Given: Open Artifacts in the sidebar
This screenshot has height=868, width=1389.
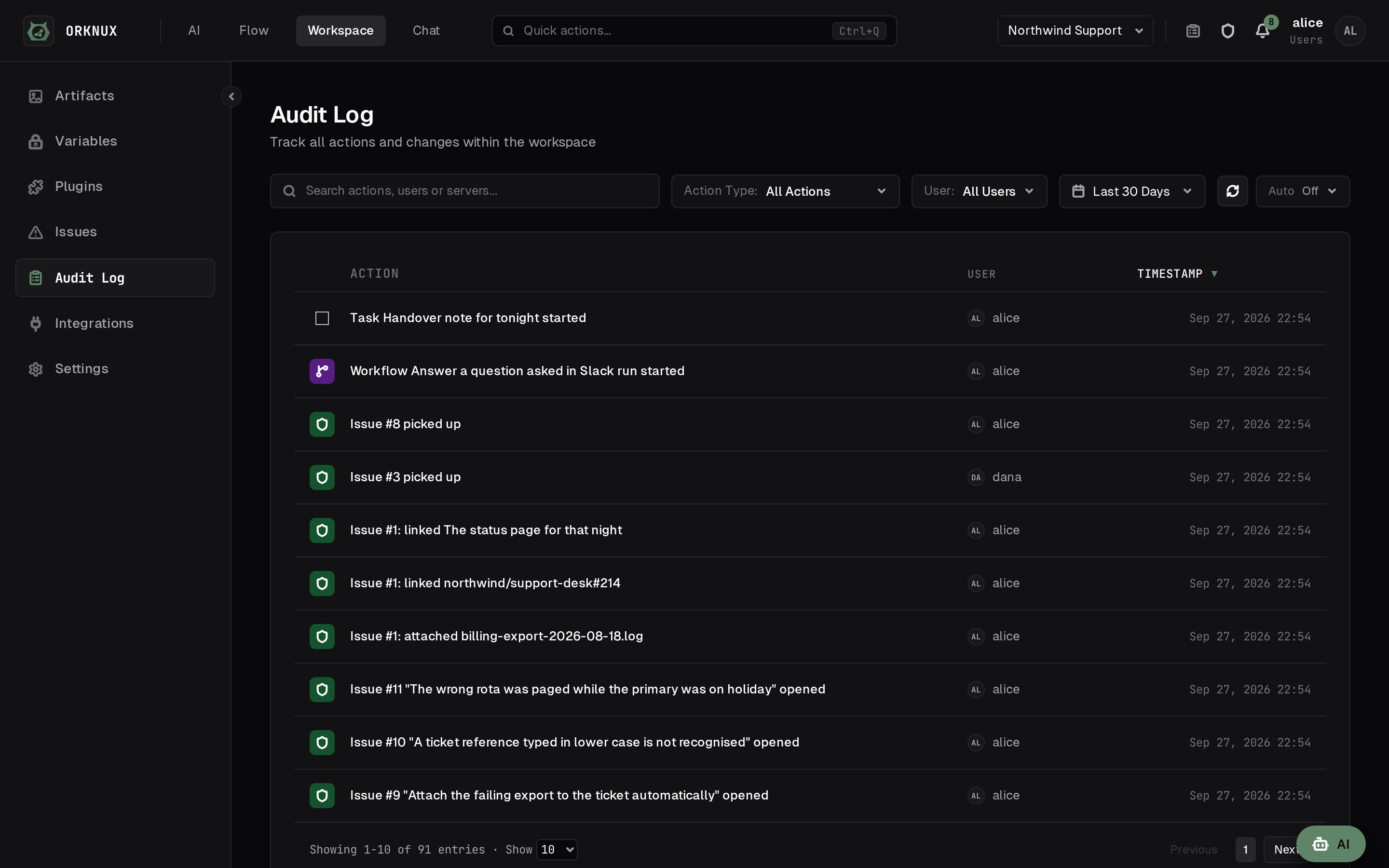Looking at the screenshot, I should pyautogui.click(x=115, y=96).
